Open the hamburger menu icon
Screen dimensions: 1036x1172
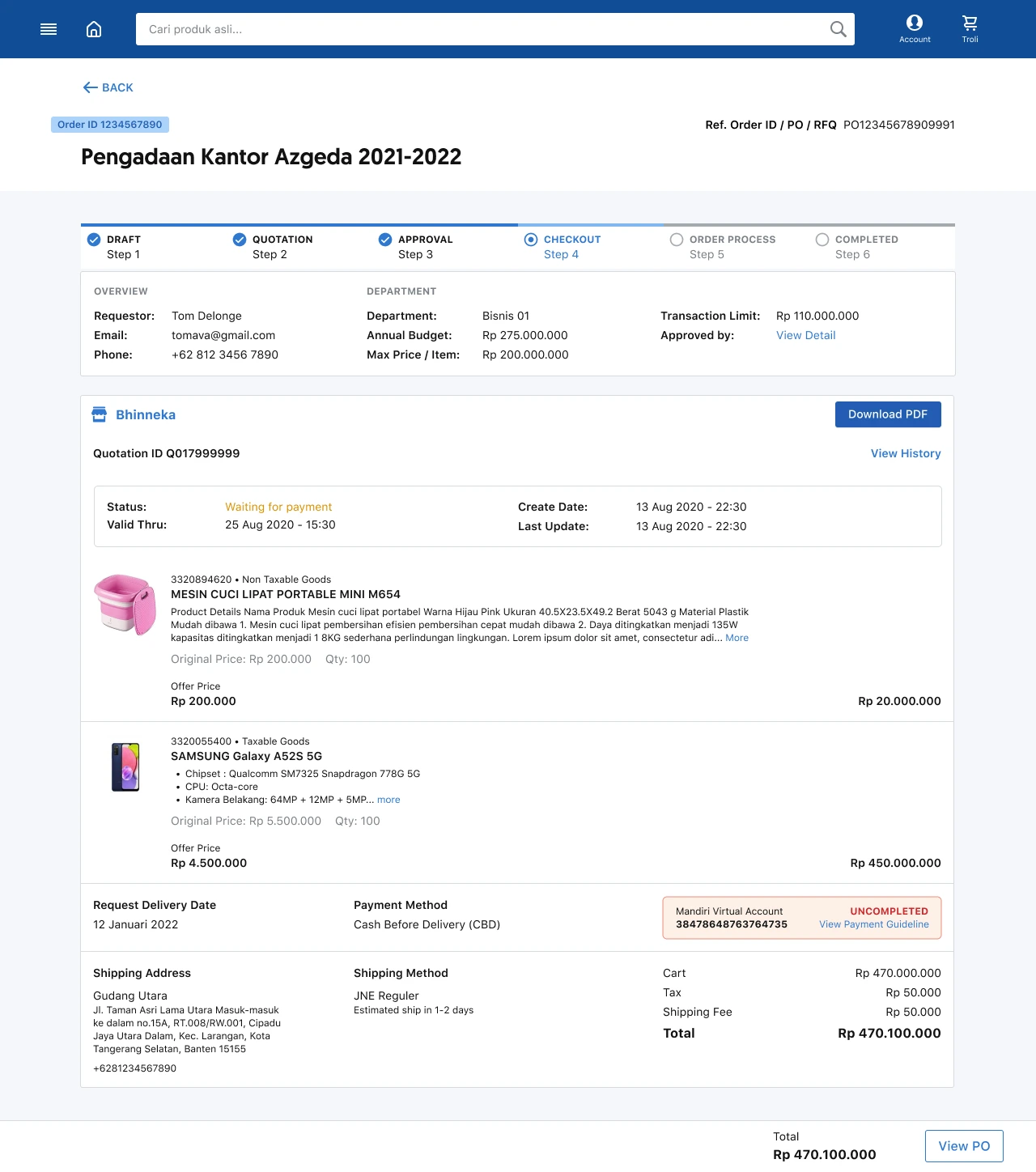[x=49, y=29]
